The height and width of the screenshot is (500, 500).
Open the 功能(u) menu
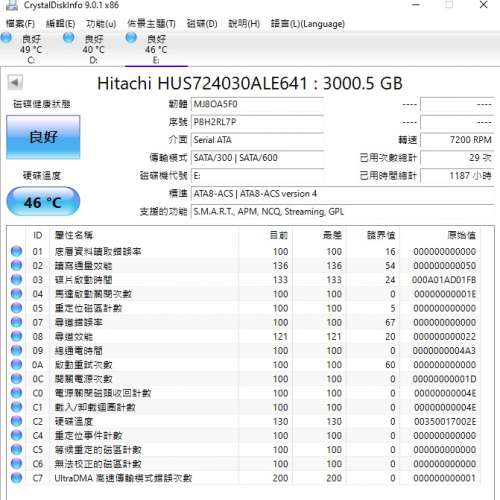tap(101, 24)
